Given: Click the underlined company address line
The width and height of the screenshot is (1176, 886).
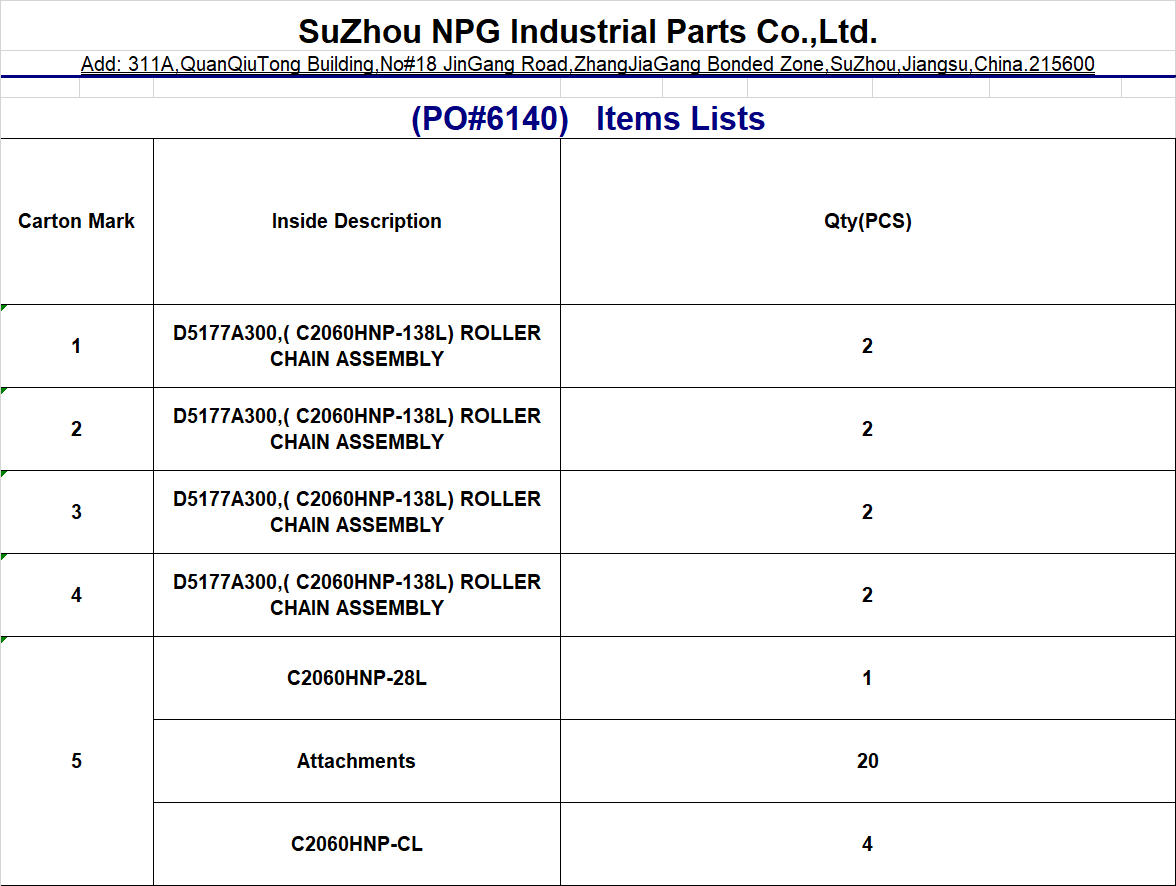Looking at the screenshot, I should [588, 65].
